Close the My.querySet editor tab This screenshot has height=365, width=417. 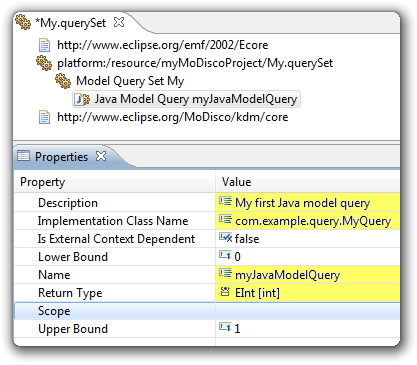coord(119,22)
